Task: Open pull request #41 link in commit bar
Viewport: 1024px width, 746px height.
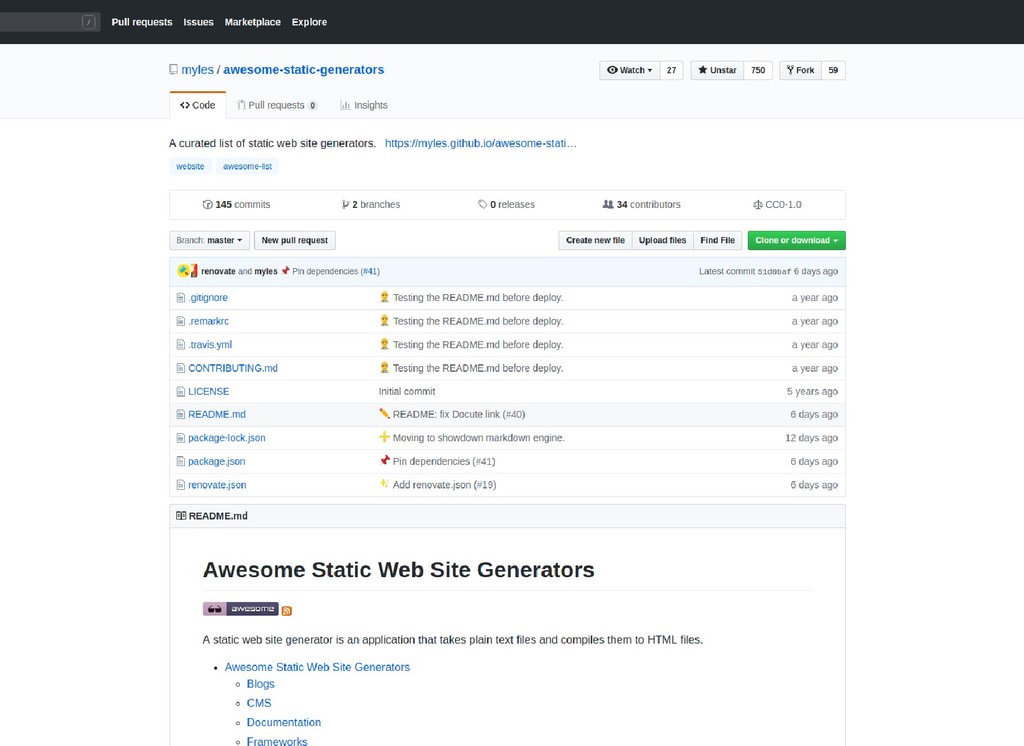Action: click(370, 271)
